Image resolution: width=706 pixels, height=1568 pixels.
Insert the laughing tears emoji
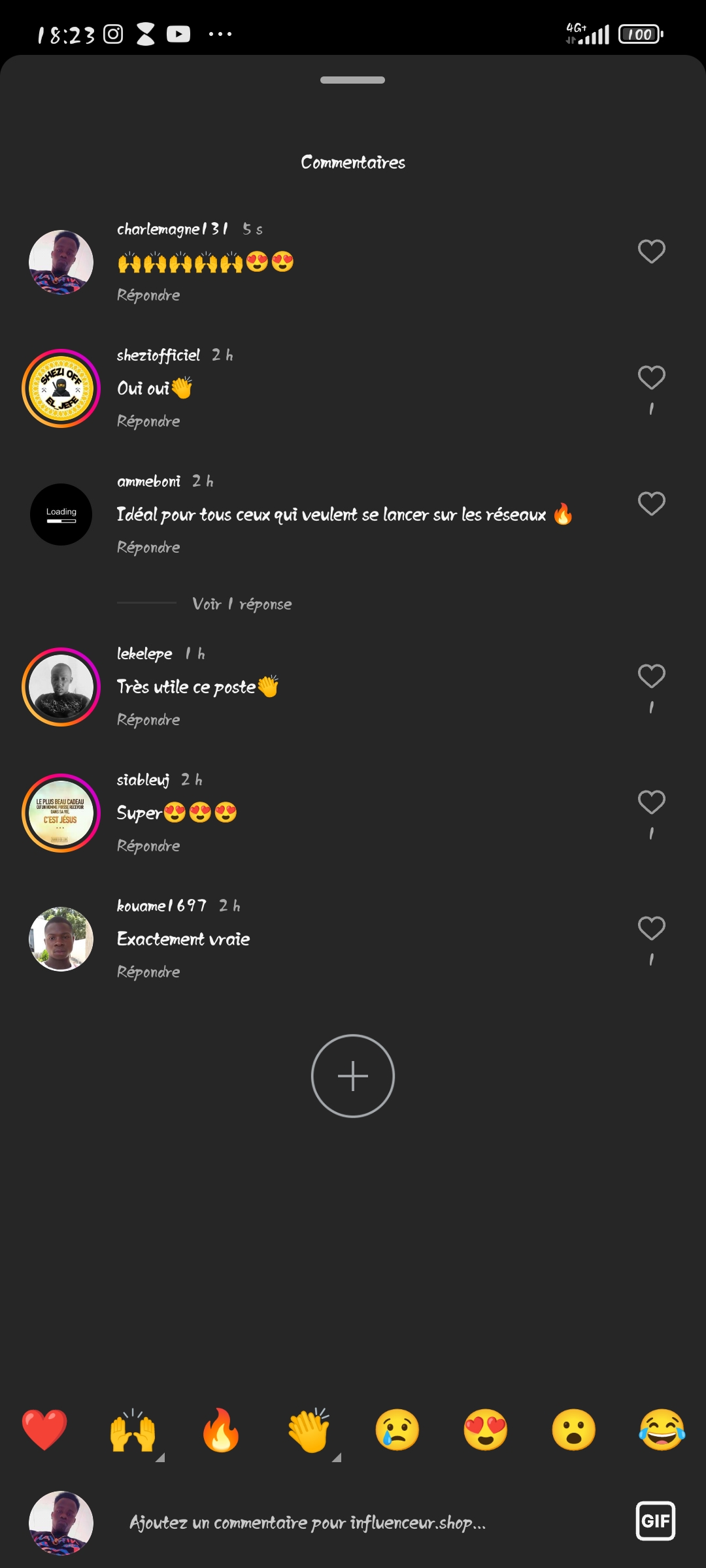point(662,1429)
